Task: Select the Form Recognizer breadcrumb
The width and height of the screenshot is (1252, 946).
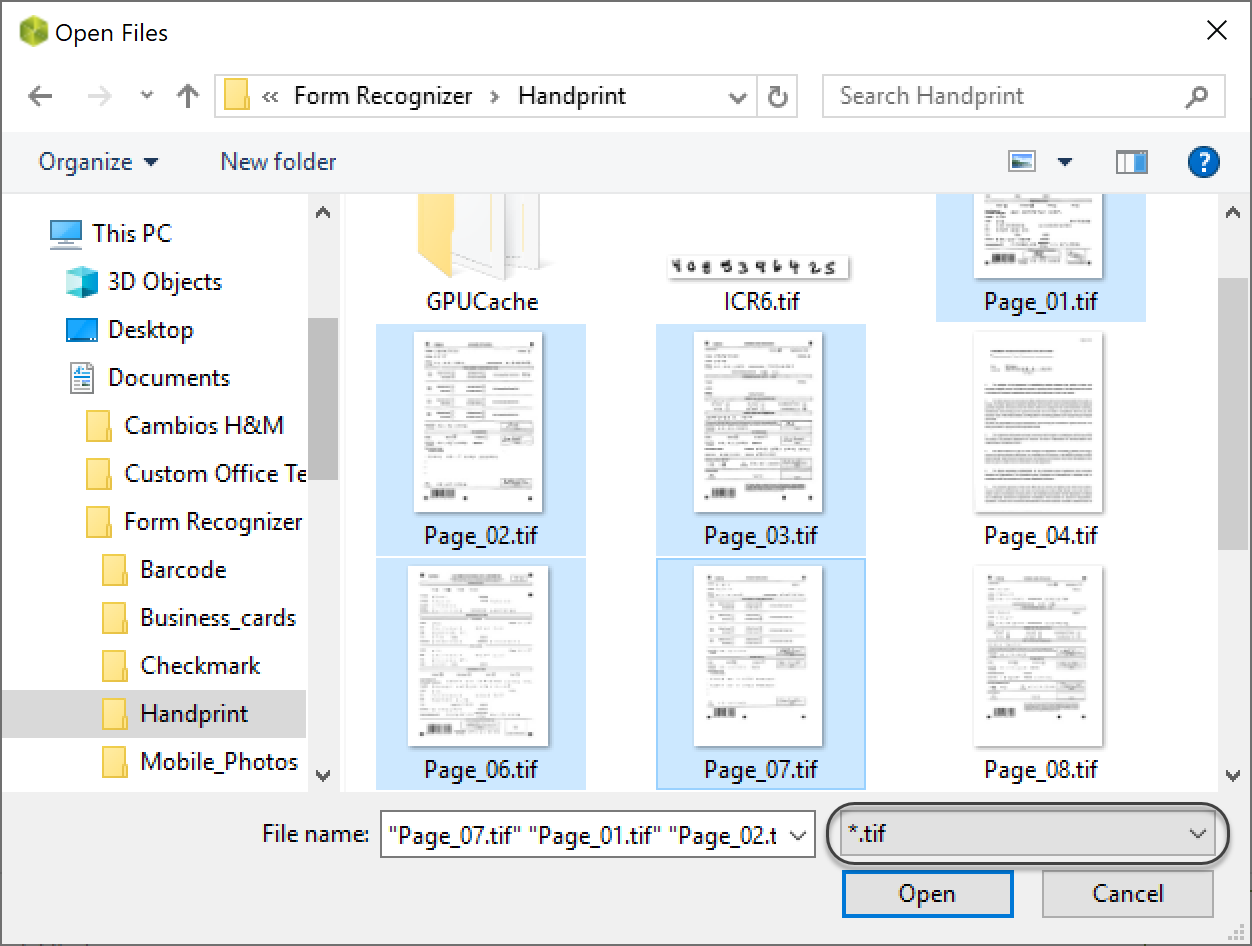Action: (x=383, y=96)
